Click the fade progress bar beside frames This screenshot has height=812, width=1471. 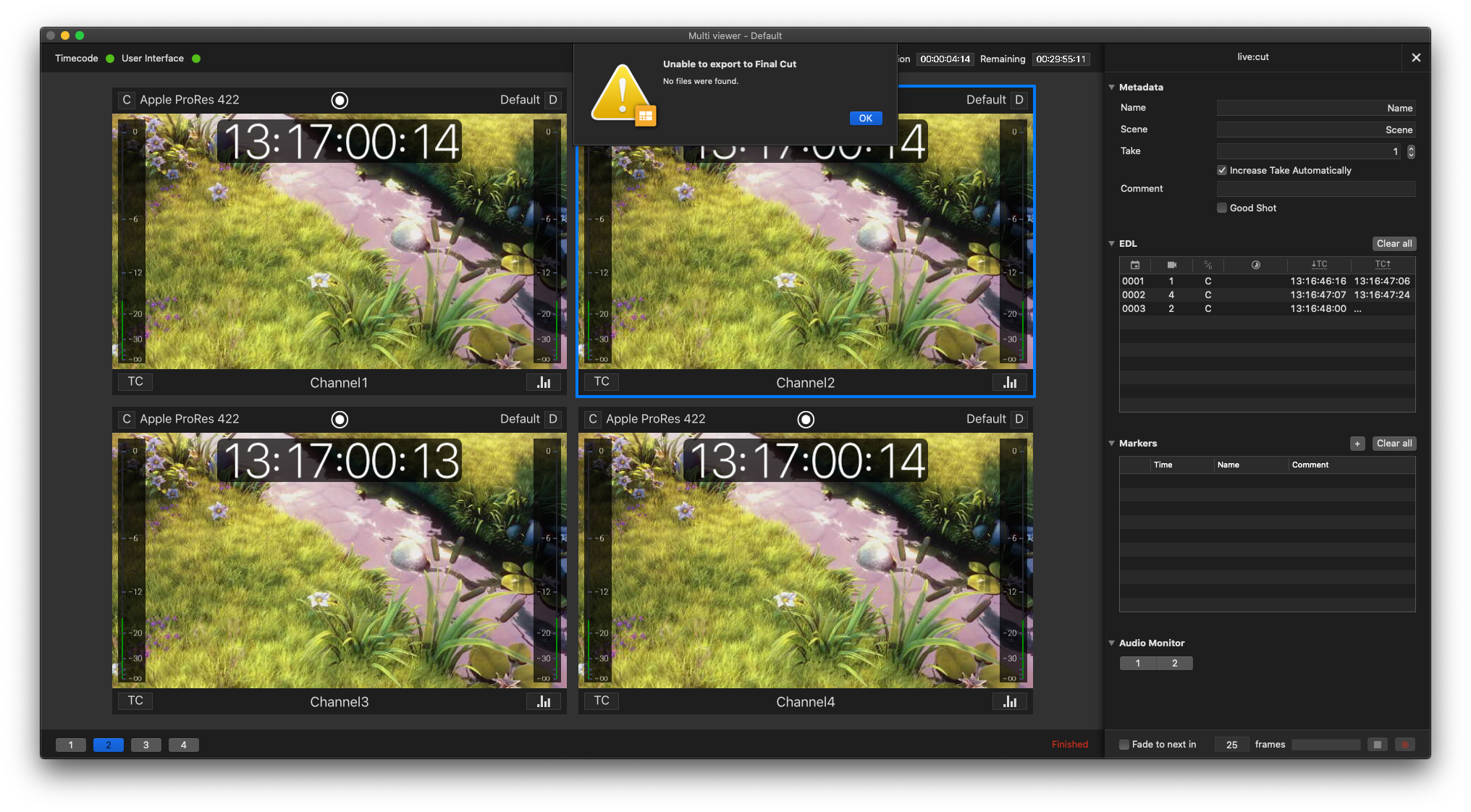click(x=1326, y=745)
